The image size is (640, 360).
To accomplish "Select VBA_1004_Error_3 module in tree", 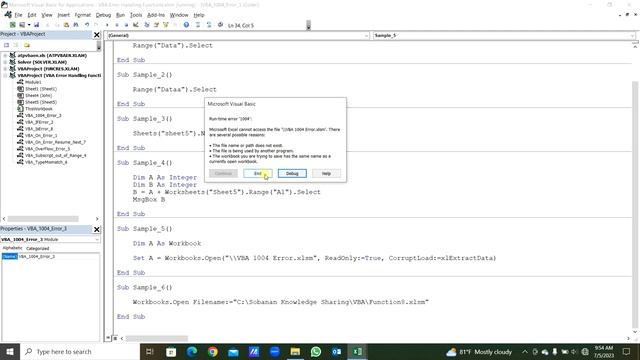I will [x=43, y=116].
